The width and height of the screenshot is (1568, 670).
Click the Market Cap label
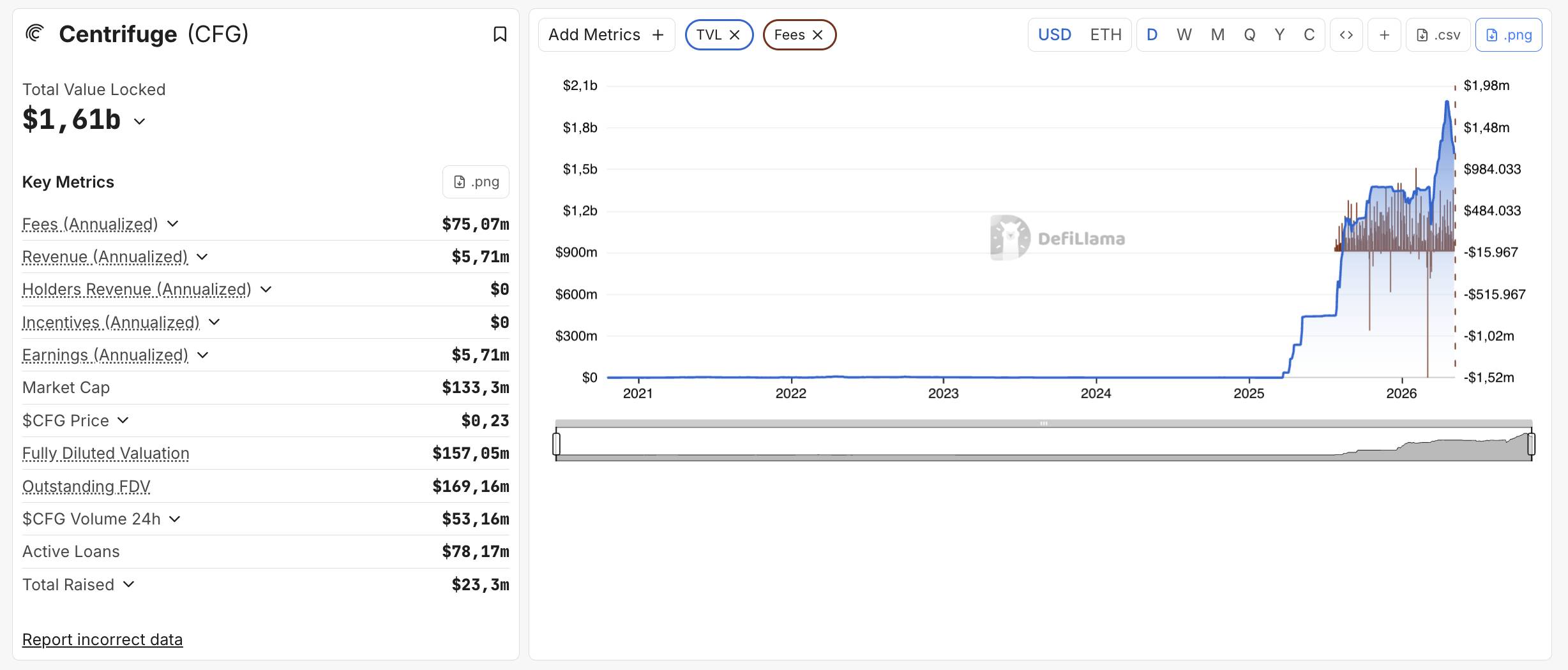tap(66, 387)
